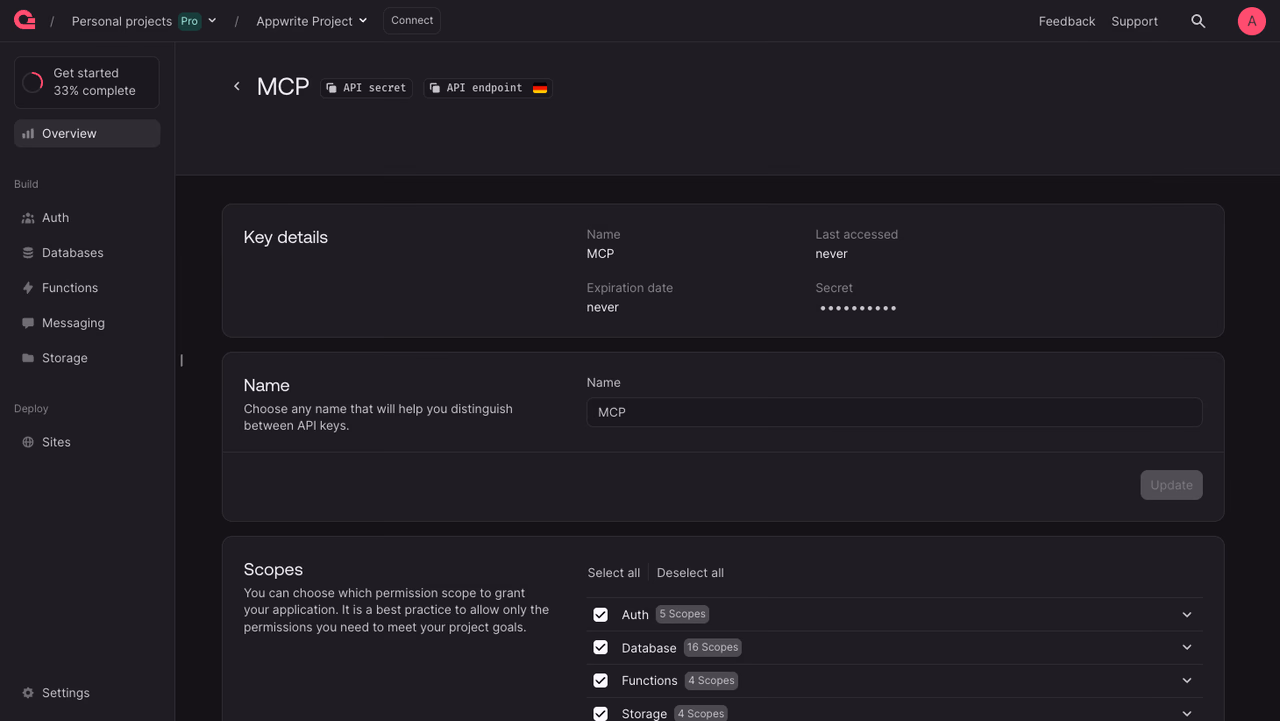Open Functions in the sidebar
The height and width of the screenshot is (721, 1280).
pos(87,288)
